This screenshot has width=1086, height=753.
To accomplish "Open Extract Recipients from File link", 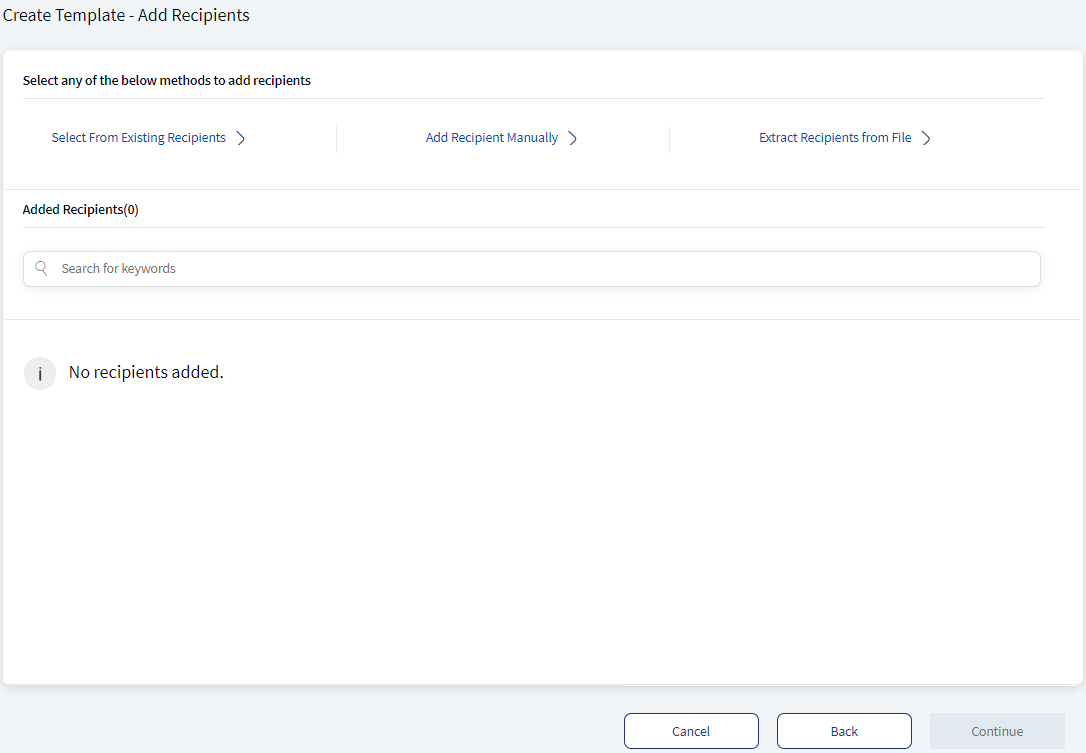I will [835, 138].
